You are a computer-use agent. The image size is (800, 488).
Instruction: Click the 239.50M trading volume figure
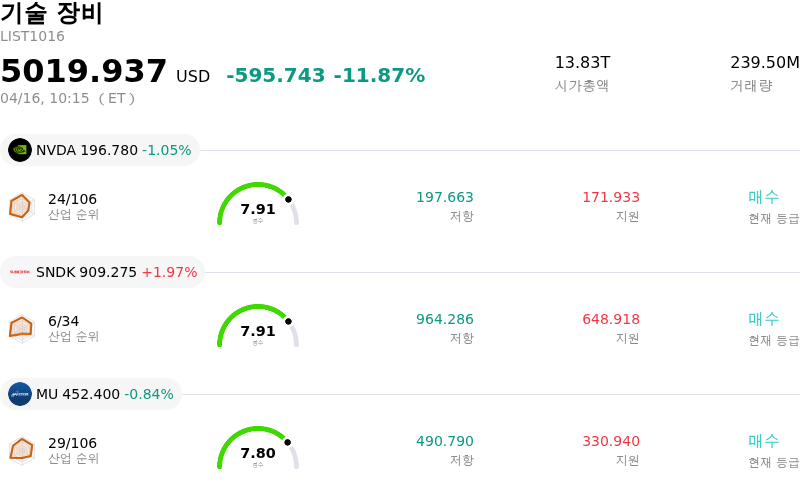[765, 63]
